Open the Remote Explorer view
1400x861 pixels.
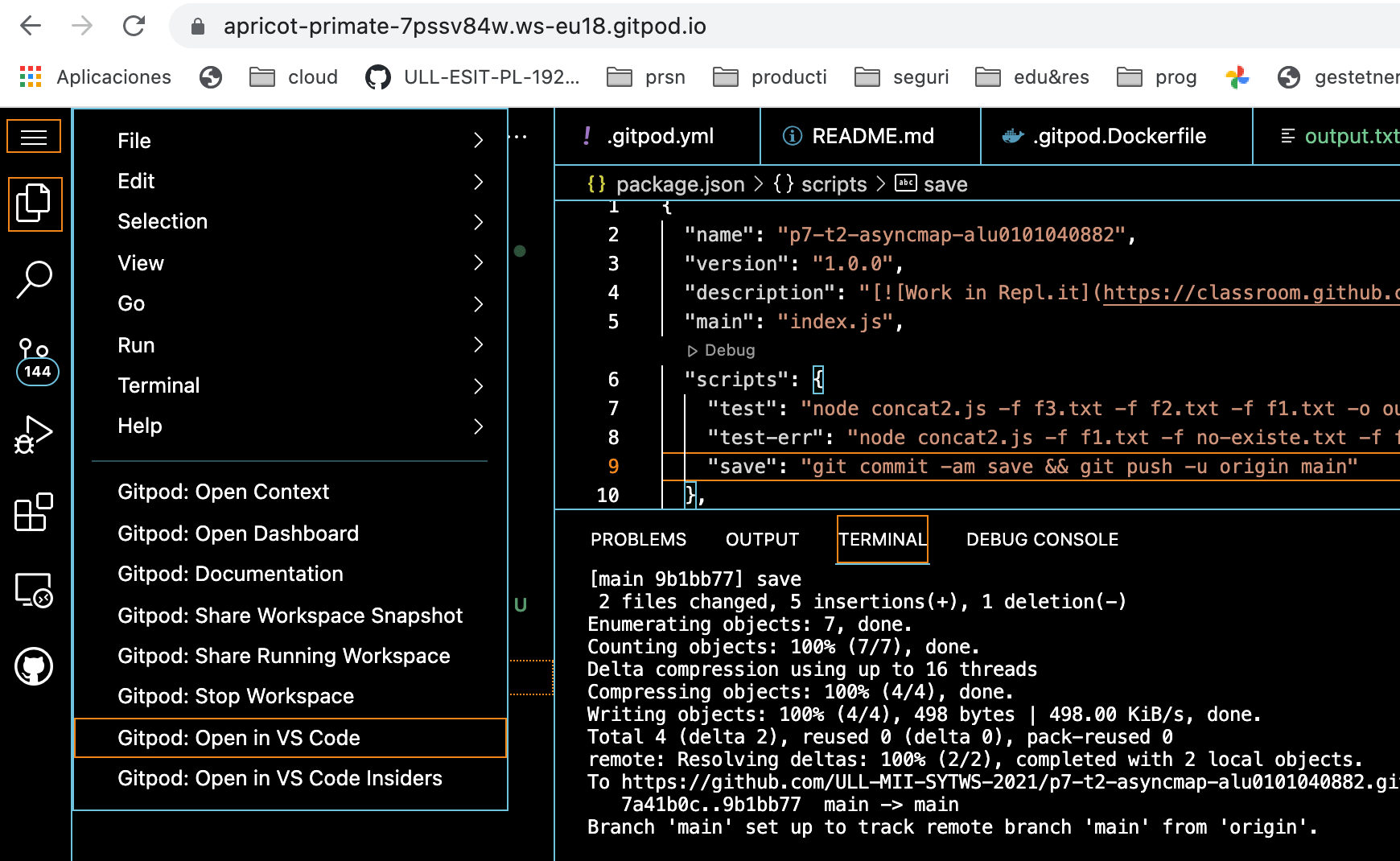pos(35,590)
